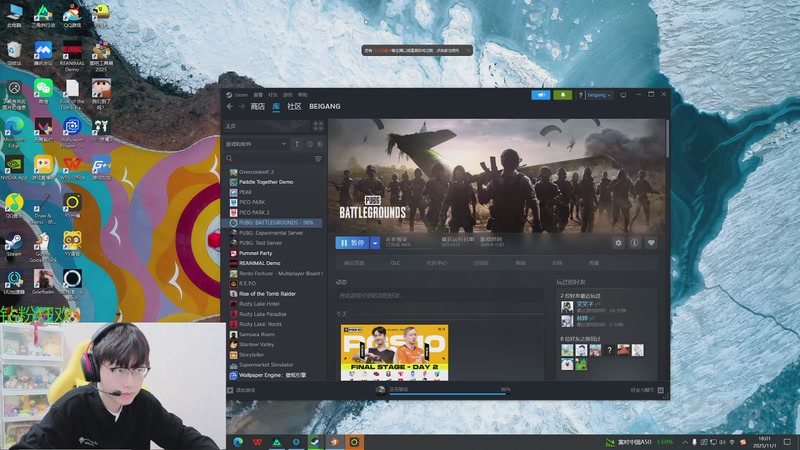Open the 库 library tab
The image size is (800, 450).
click(276, 107)
